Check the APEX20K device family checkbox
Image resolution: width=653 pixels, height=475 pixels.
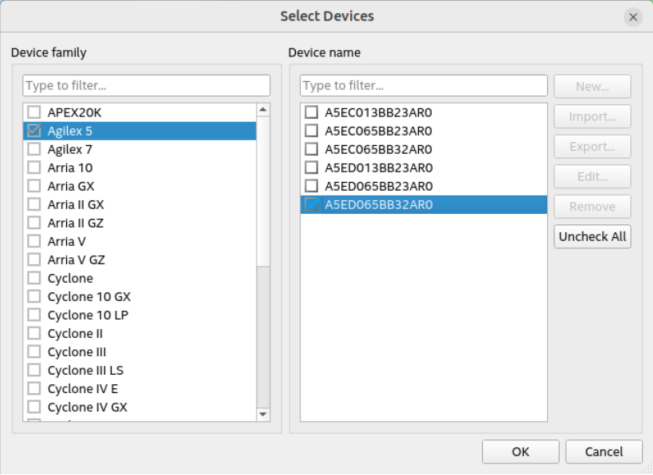pyautogui.click(x=34, y=112)
